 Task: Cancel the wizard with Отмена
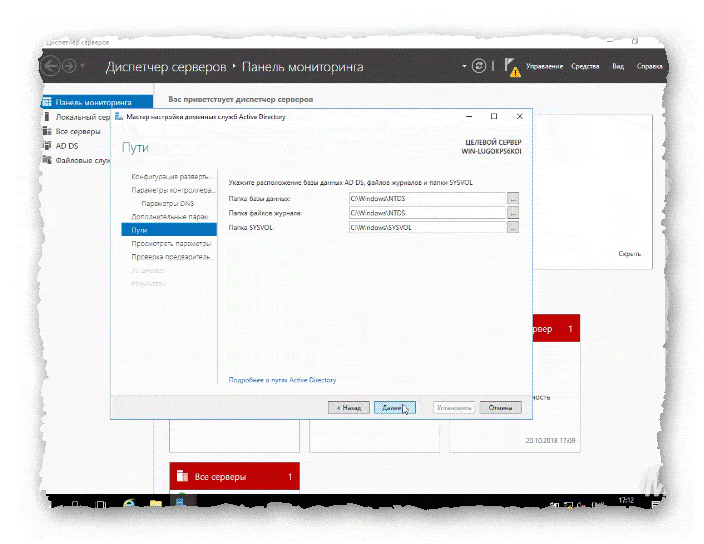click(499, 408)
